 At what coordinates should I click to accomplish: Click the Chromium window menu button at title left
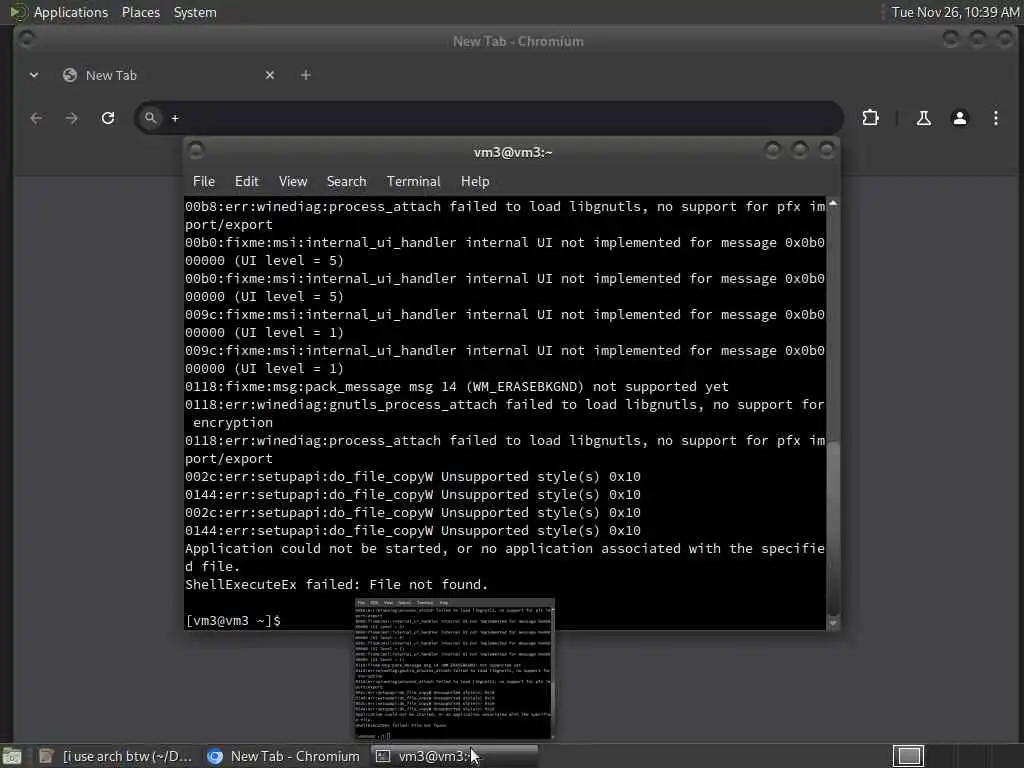pos(26,39)
